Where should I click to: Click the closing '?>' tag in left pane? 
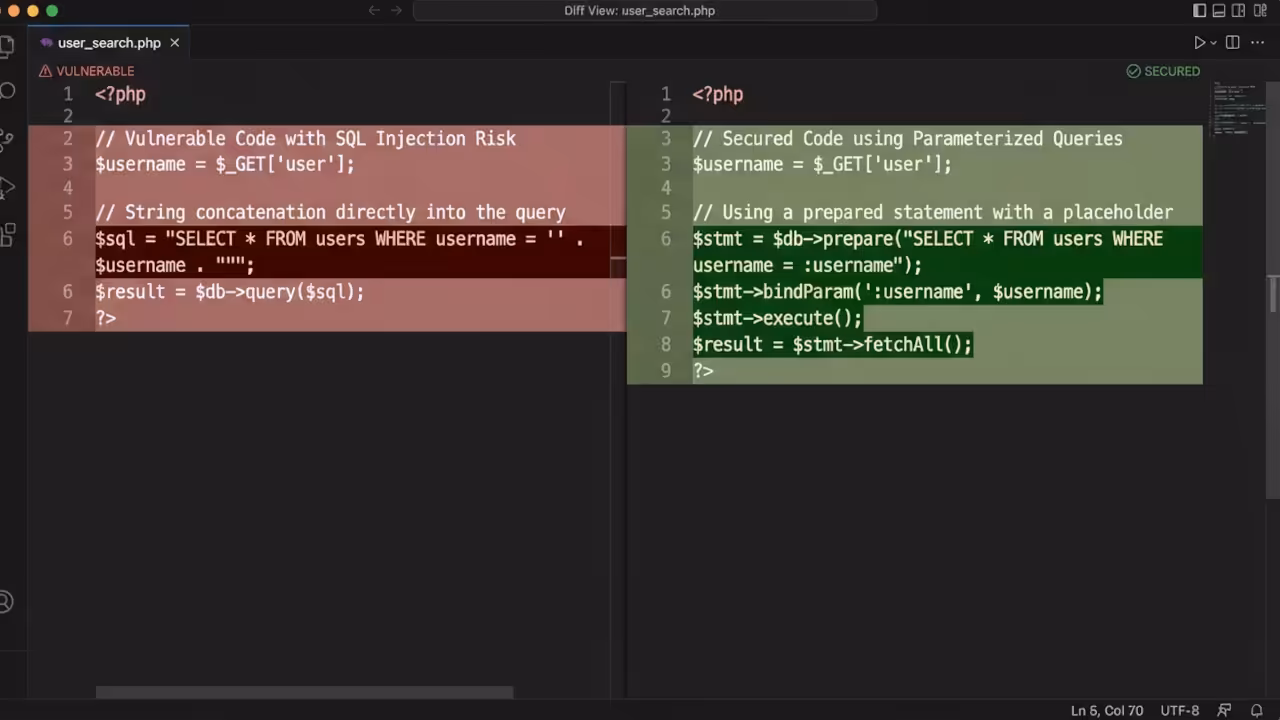click(x=106, y=318)
